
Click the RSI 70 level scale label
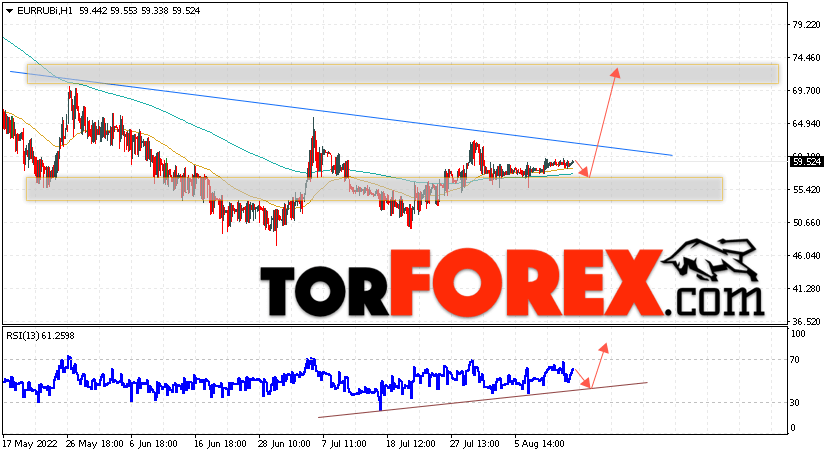795,360
